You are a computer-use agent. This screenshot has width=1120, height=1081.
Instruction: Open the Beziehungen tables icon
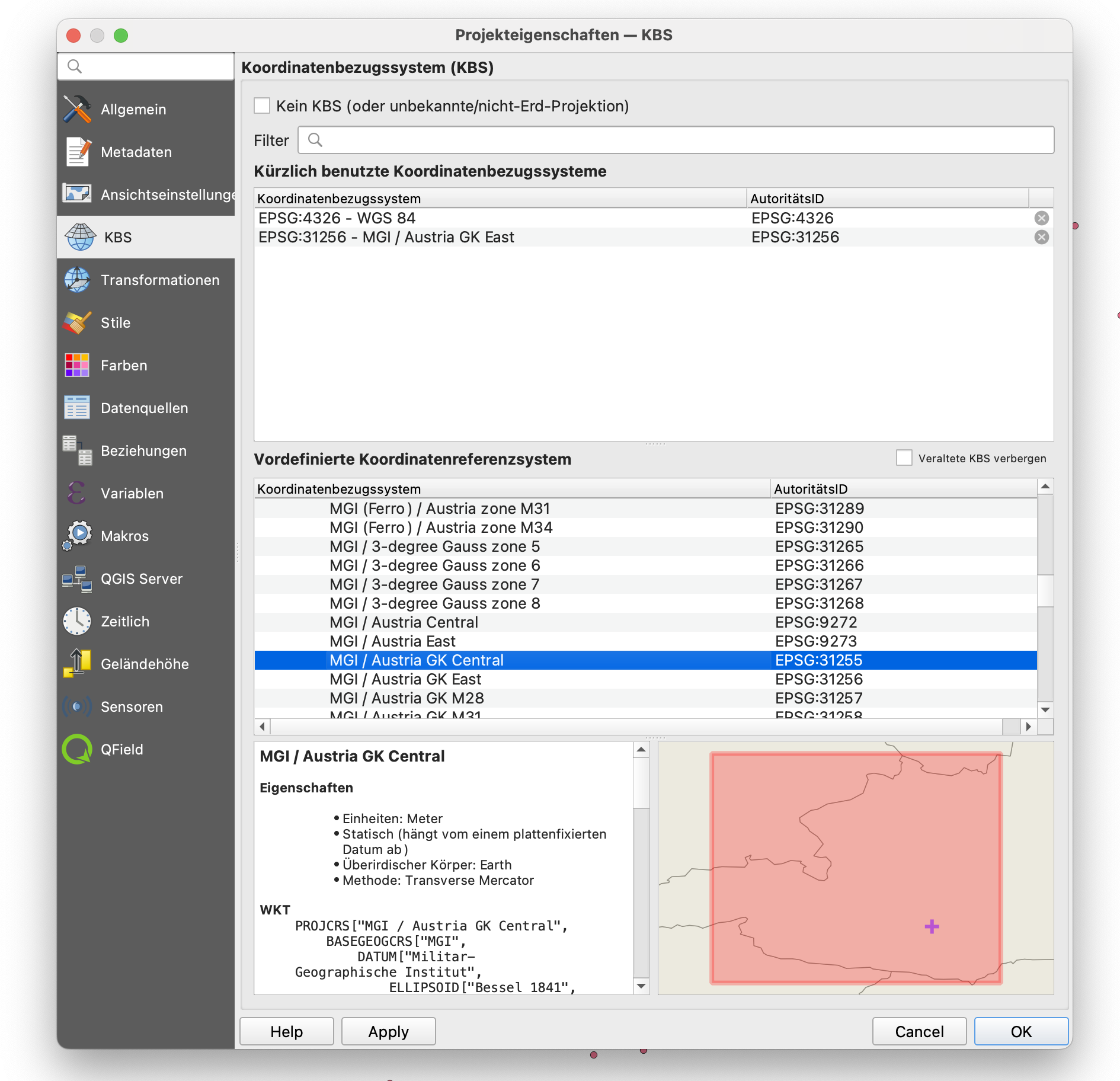tap(78, 450)
